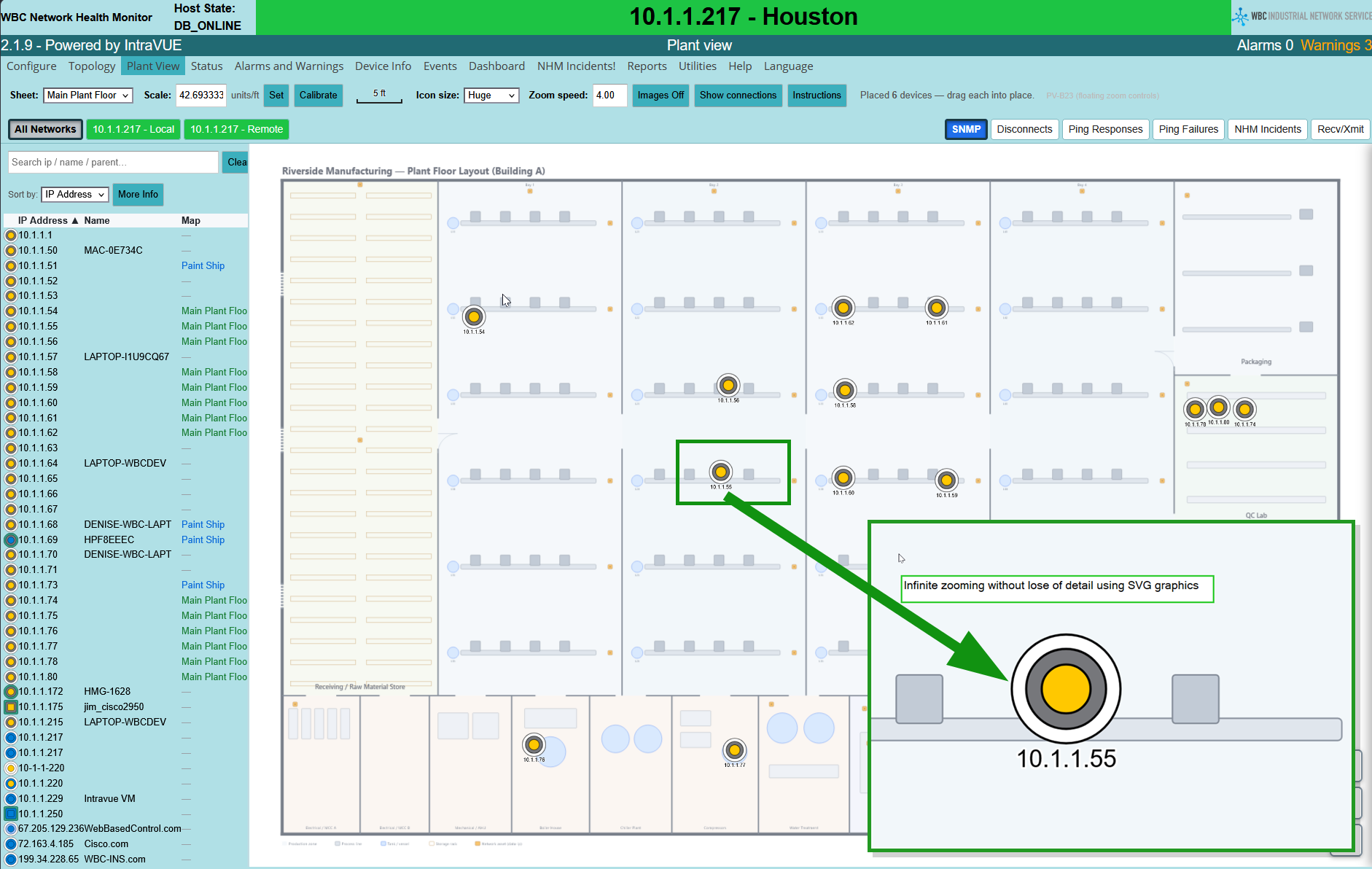1372x869 pixels.
Task: Toggle the Ping Responses filter
Action: [1105, 130]
